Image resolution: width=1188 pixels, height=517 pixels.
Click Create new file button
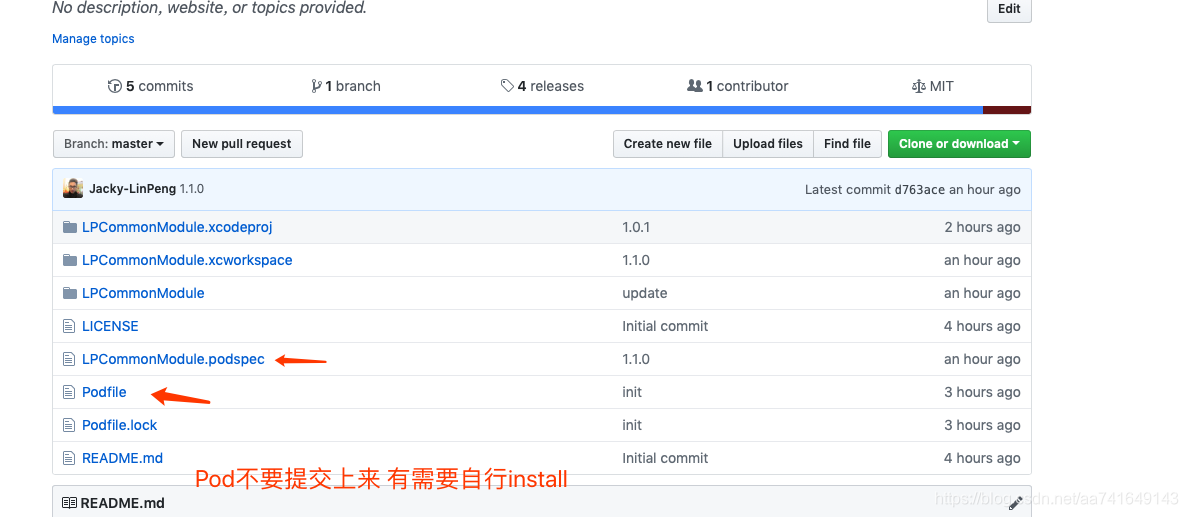click(667, 144)
